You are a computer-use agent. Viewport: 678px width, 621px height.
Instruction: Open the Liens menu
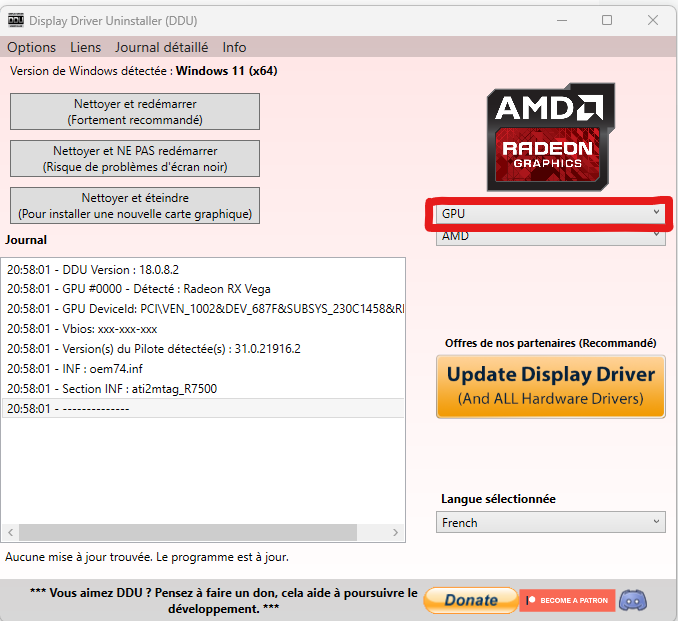coord(86,47)
